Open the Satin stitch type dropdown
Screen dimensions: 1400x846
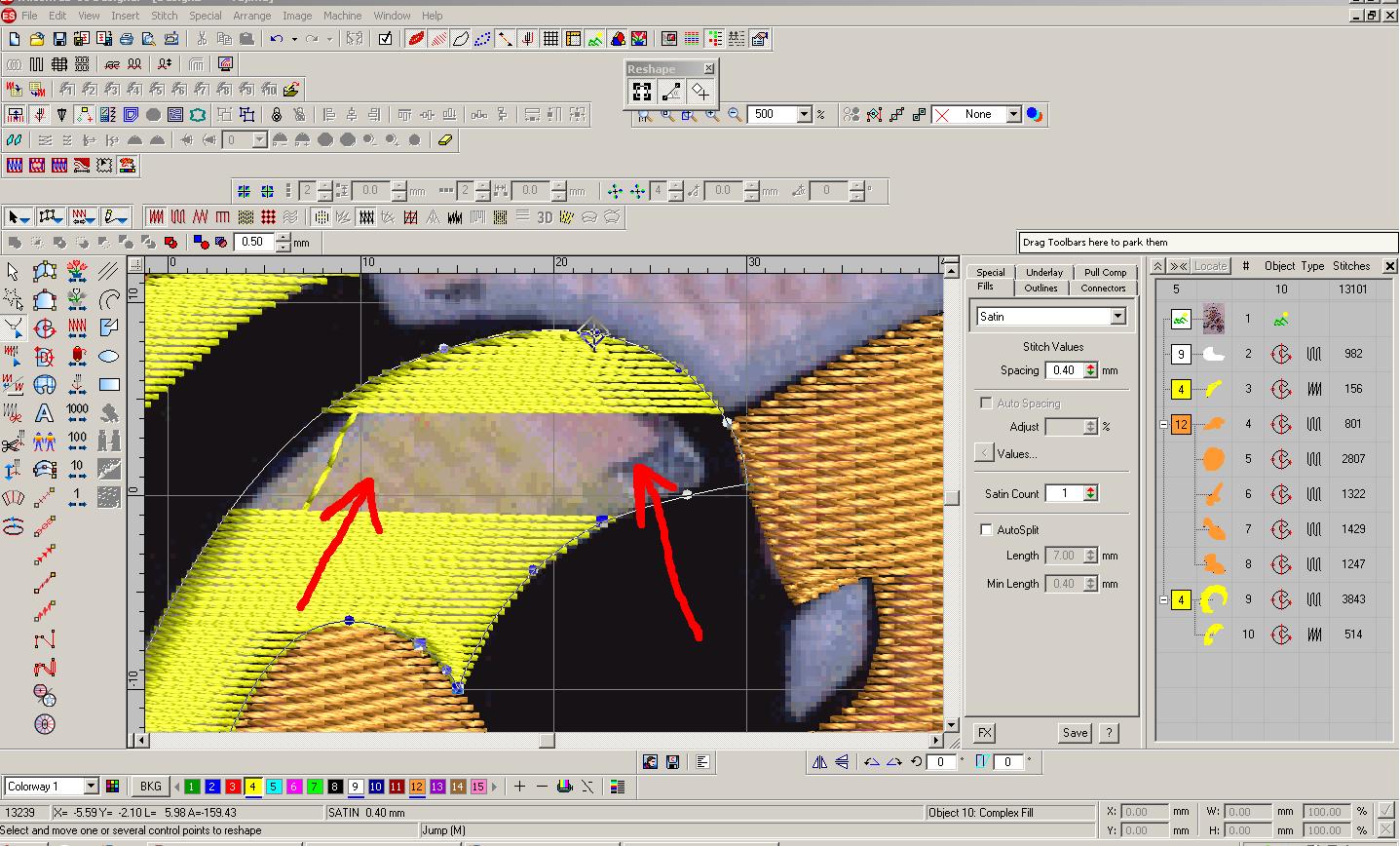click(1117, 317)
